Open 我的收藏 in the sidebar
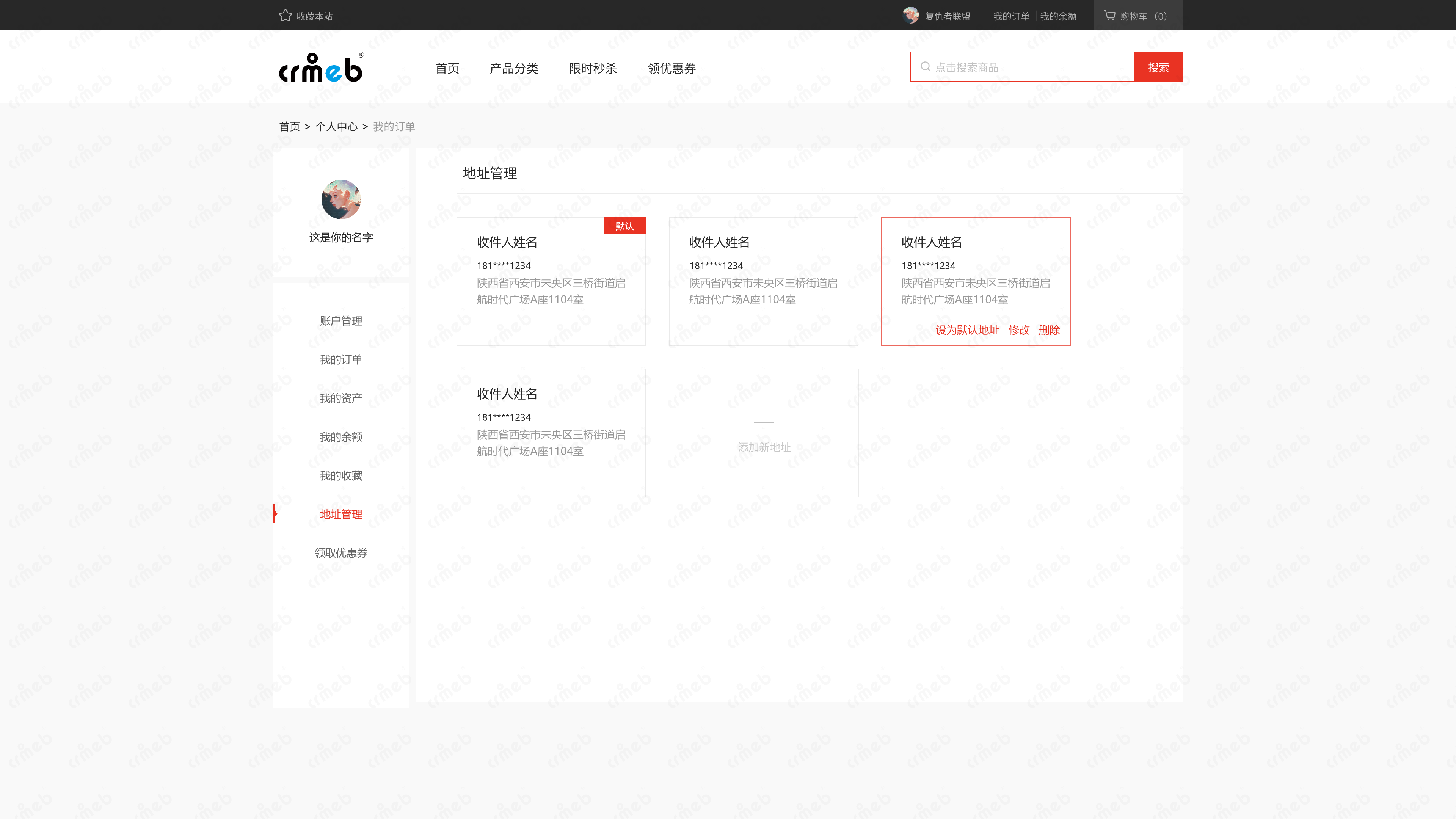This screenshot has height=819, width=1456. point(341,476)
